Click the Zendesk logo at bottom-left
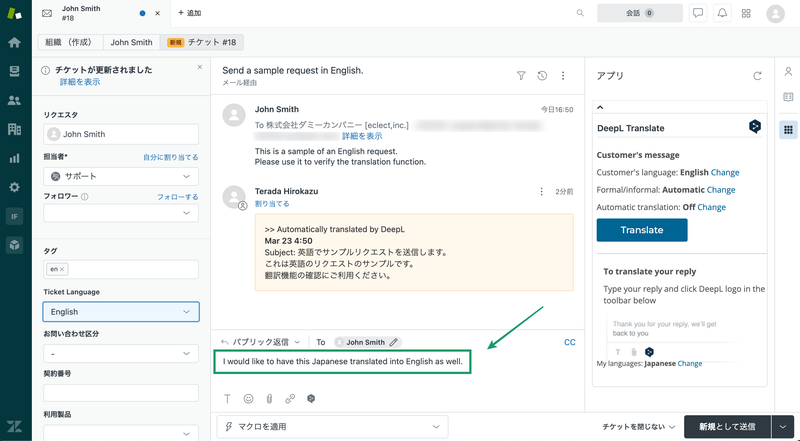The height and width of the screenshot is (441, 800). (14, 427)
